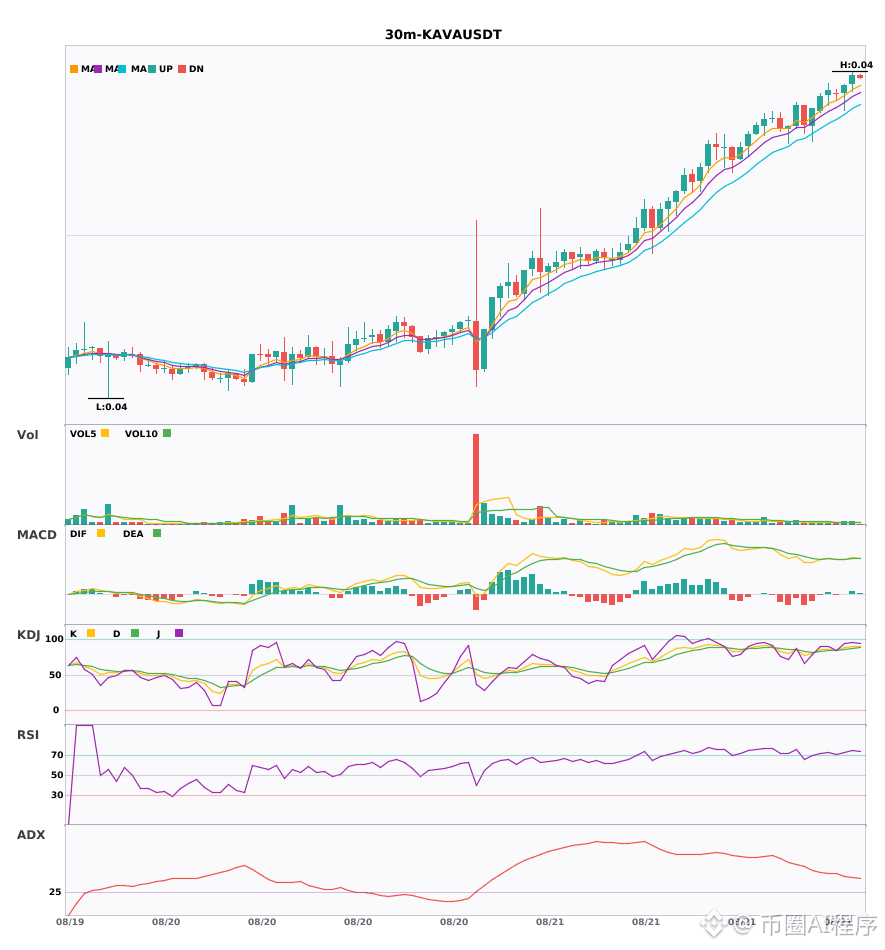Image resolution: width=885 pixels, height=950 pixels.
Task: Click the yellow K legend swatch
Action: coord(91,633)
